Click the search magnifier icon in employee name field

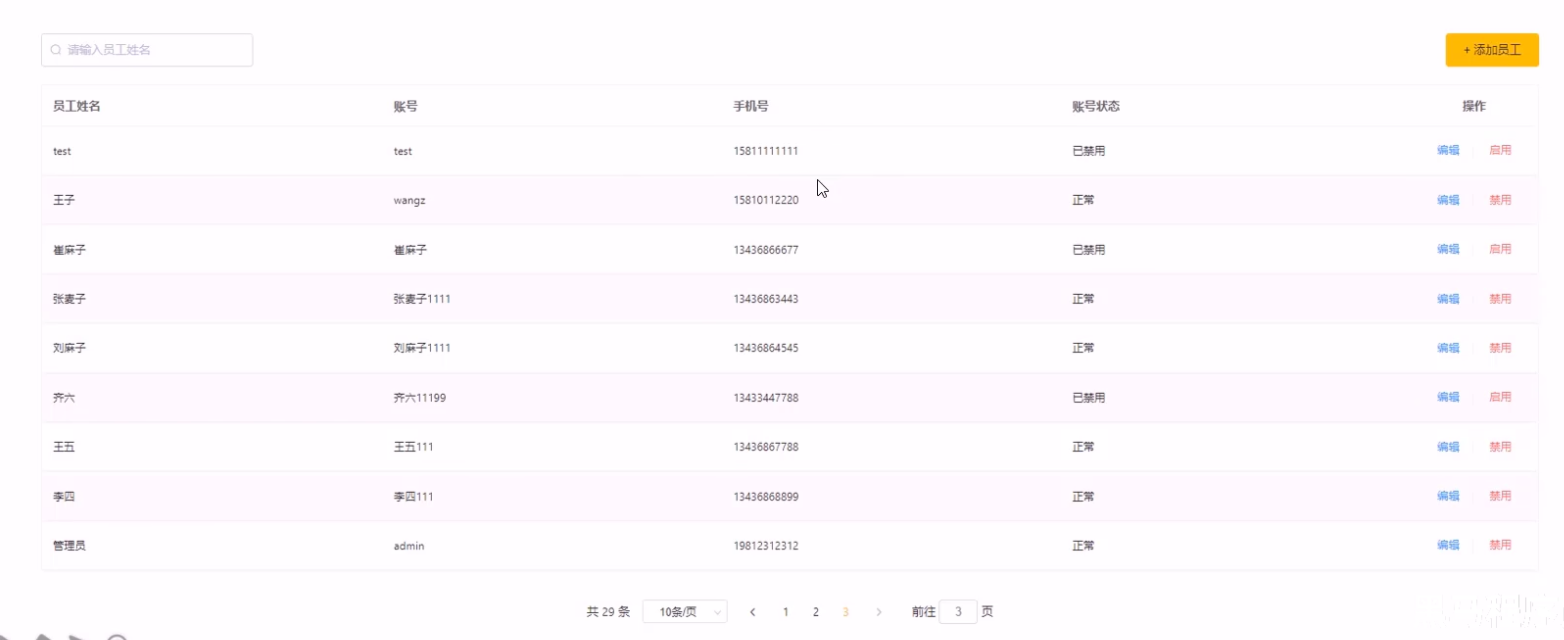coord(56,50)
